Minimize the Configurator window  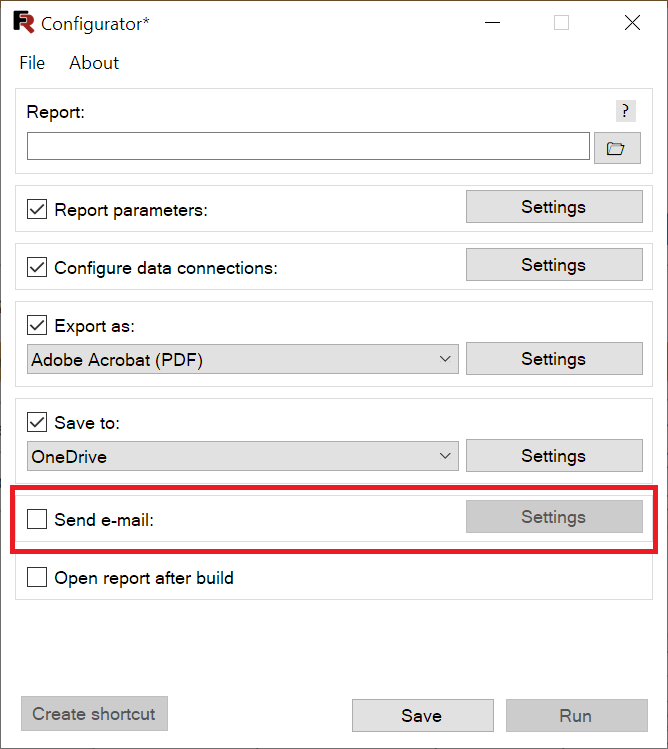492,22
